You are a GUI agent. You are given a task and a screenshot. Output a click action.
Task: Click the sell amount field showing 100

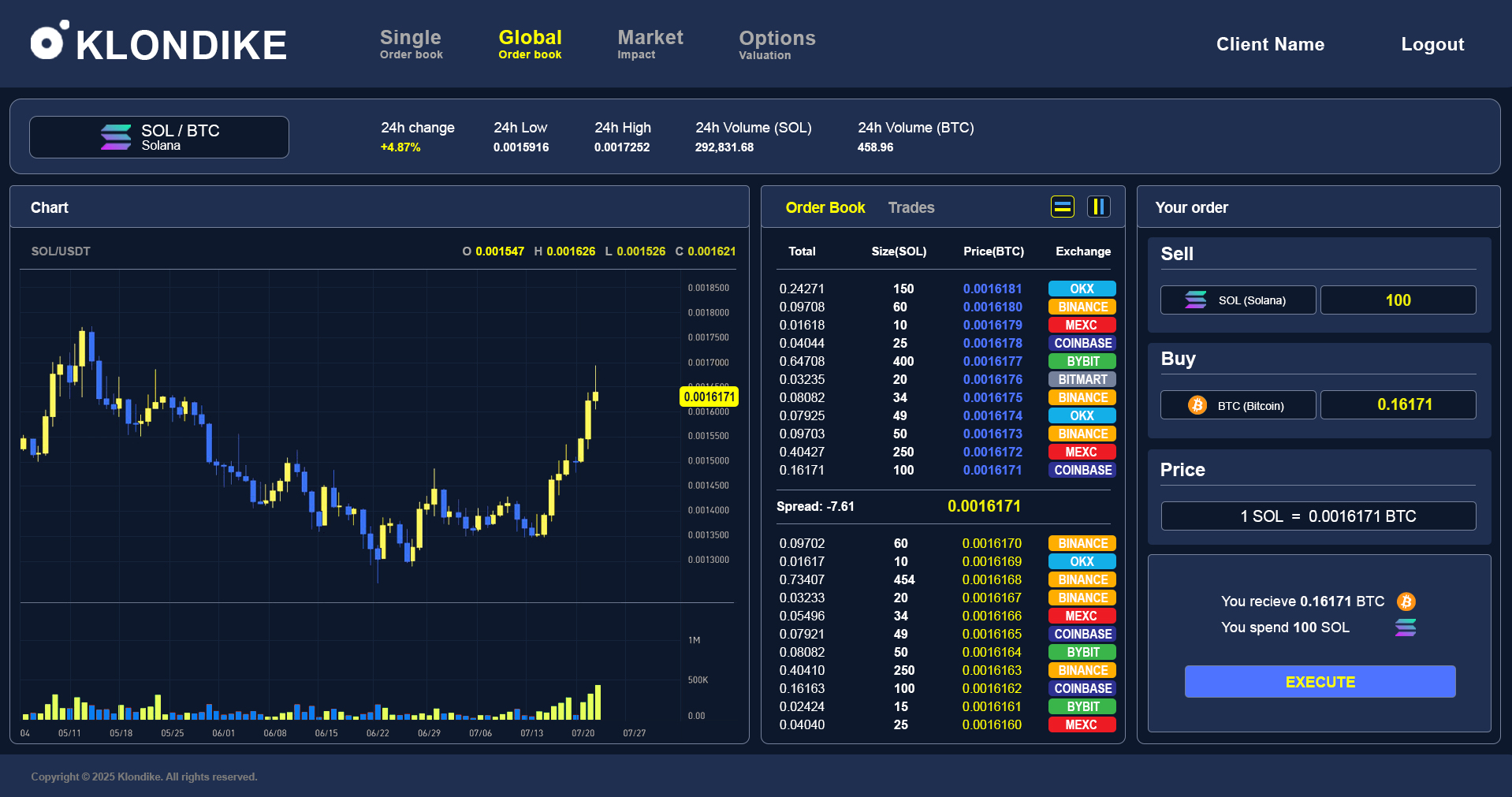[1398, 300]
